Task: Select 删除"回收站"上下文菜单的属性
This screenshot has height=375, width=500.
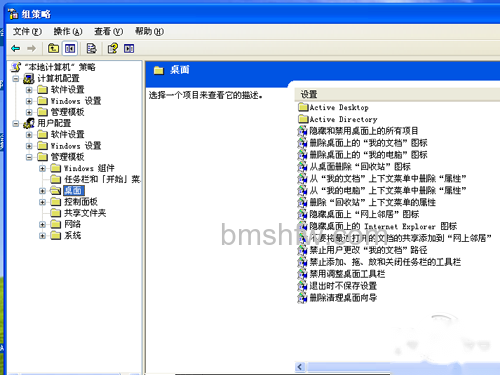Action: coord(373,202)
